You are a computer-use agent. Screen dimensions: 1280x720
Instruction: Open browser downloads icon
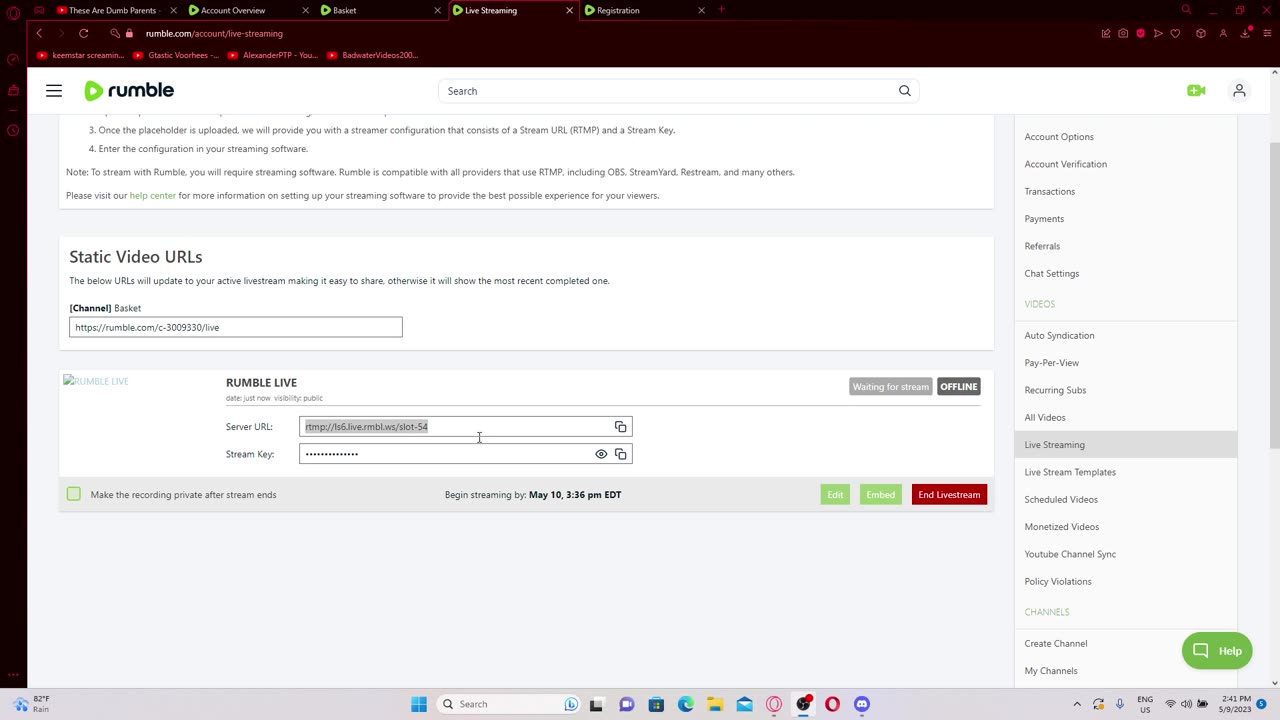coord(1245,33)
